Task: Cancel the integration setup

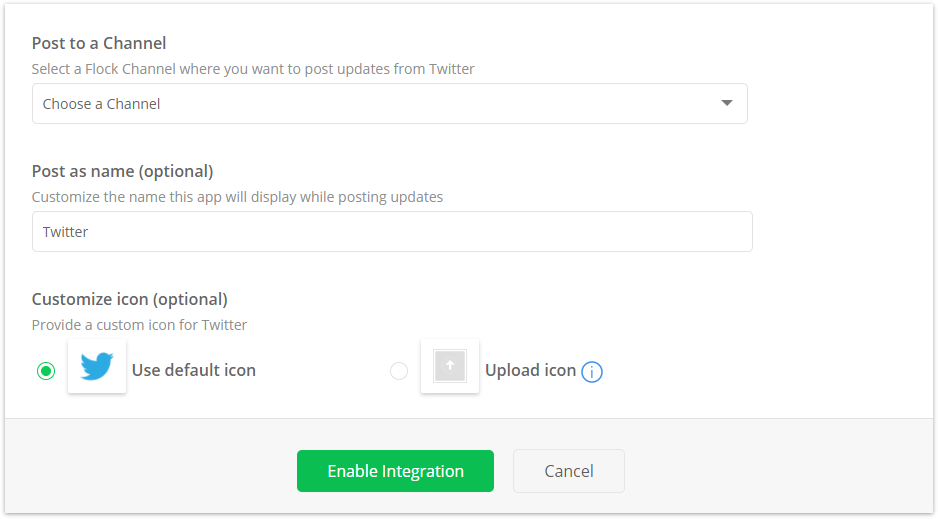Action: coord(569,471)
